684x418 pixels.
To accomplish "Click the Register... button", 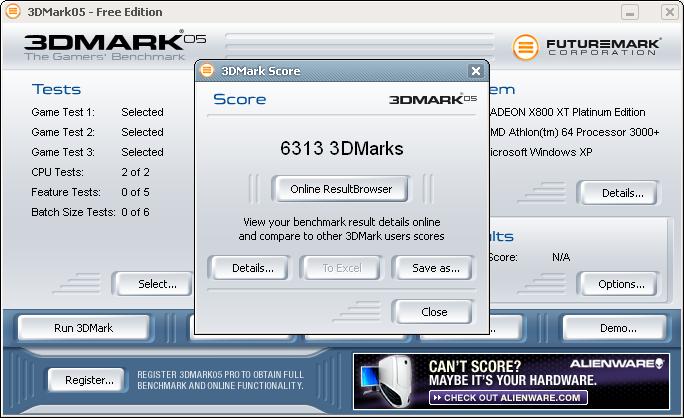I will click(86, 380).
